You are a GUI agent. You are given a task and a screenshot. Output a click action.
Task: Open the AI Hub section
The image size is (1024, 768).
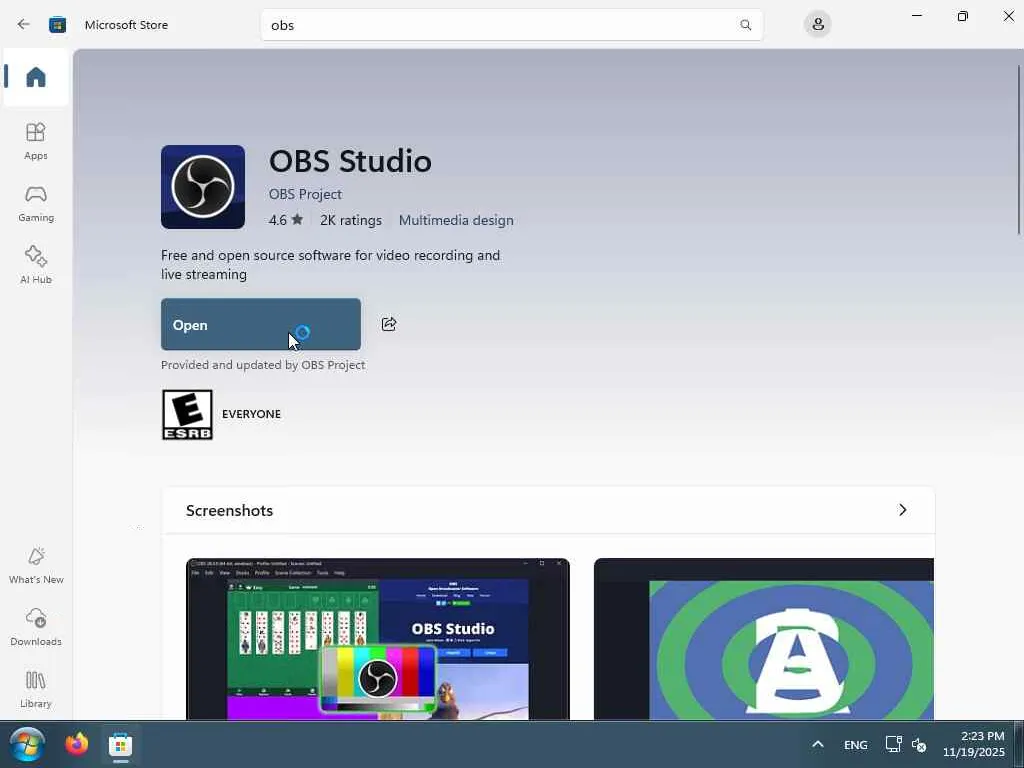click(x=36, y=265)
